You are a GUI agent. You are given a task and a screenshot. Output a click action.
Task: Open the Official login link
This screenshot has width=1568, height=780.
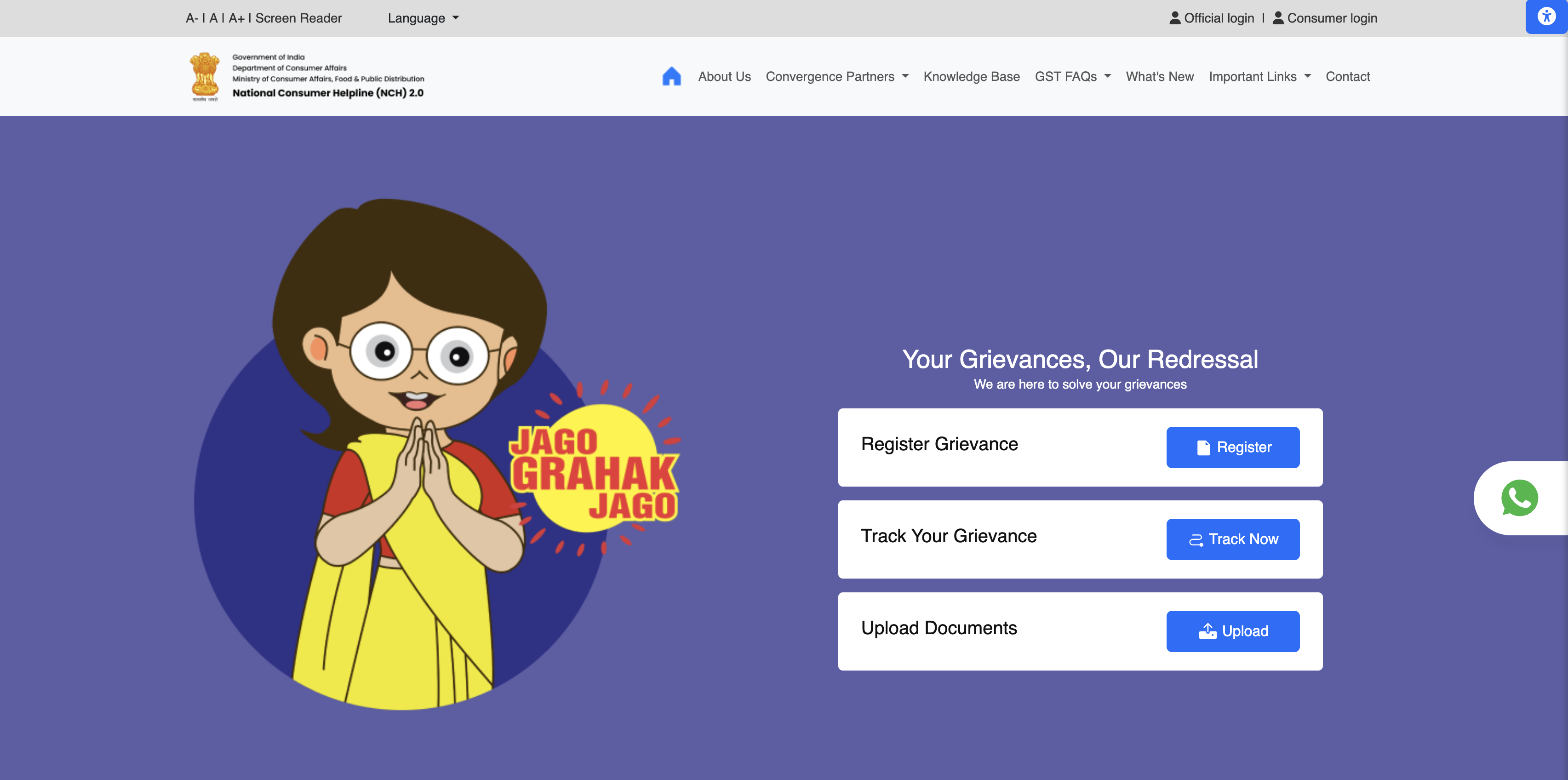(x=1218, y=18)
